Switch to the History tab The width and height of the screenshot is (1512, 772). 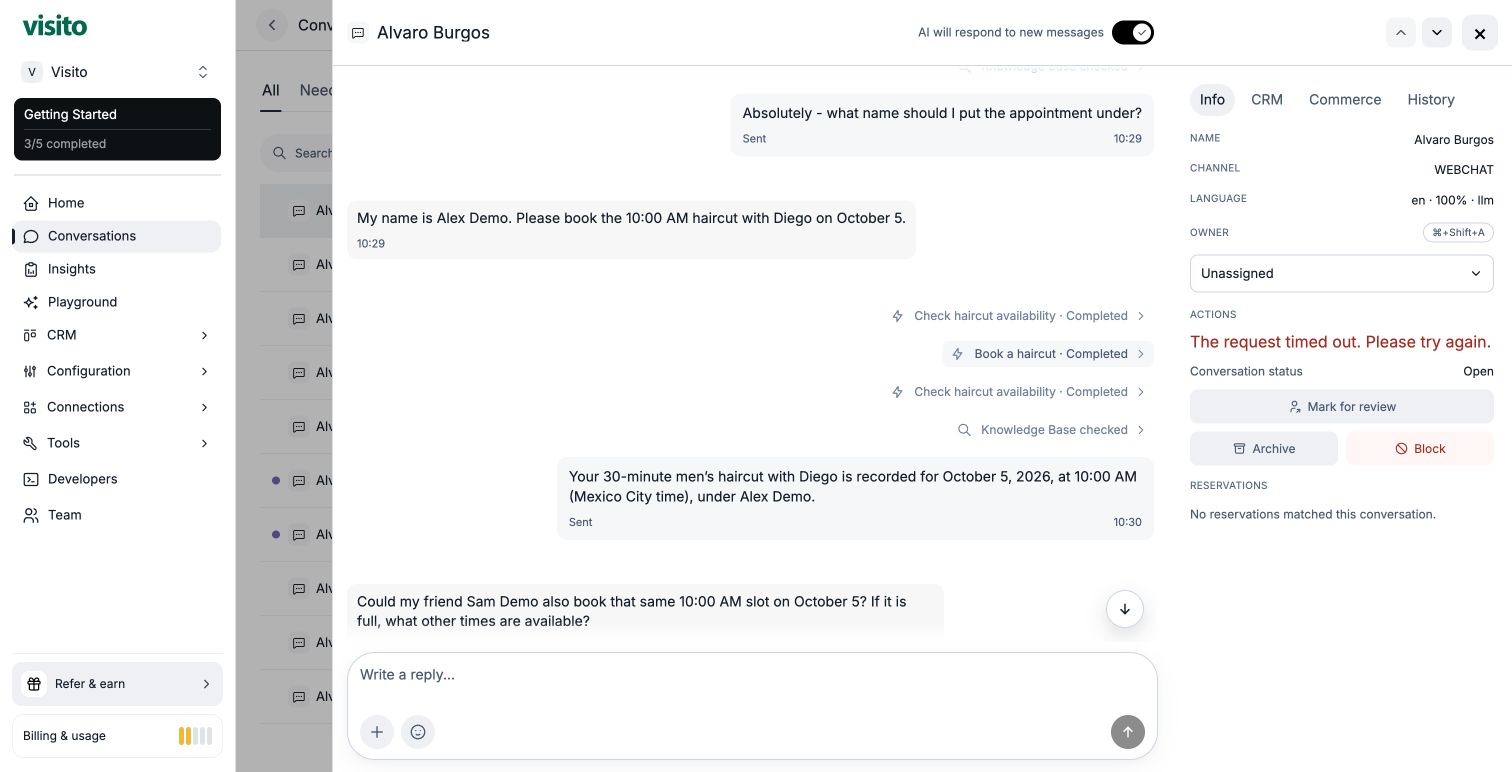click(x=1431, y=100)
